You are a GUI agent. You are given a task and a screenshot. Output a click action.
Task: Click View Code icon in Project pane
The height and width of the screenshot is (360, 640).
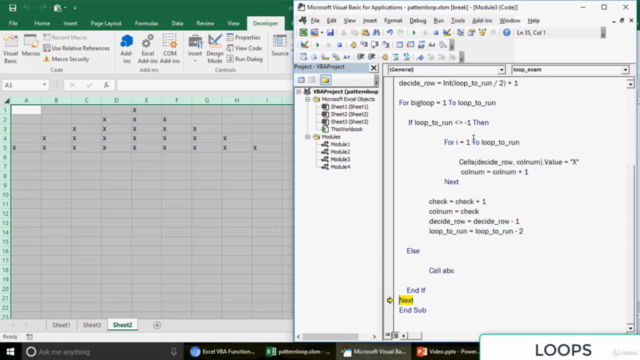point(301,80)
